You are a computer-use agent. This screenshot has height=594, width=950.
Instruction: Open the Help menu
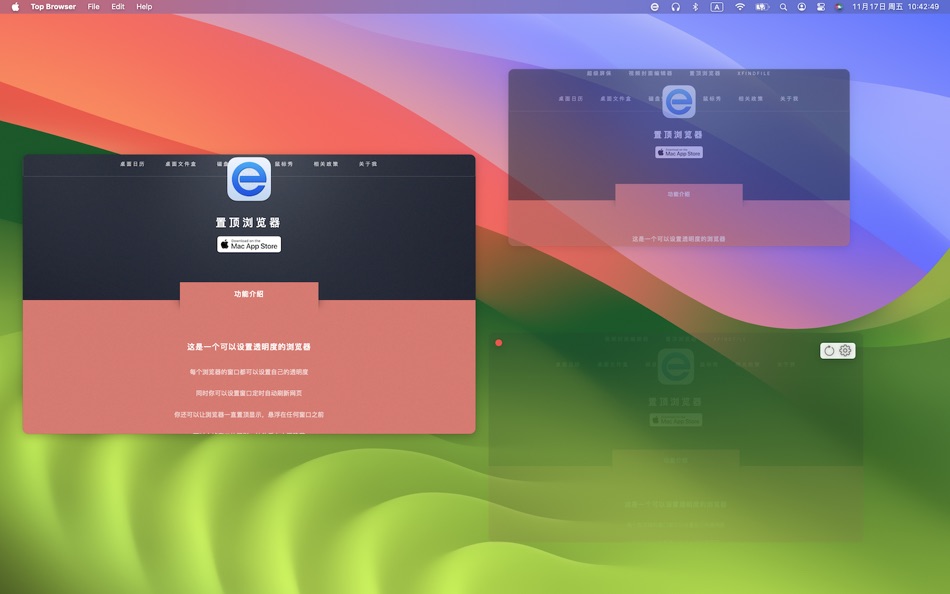[x=144, y=7]
